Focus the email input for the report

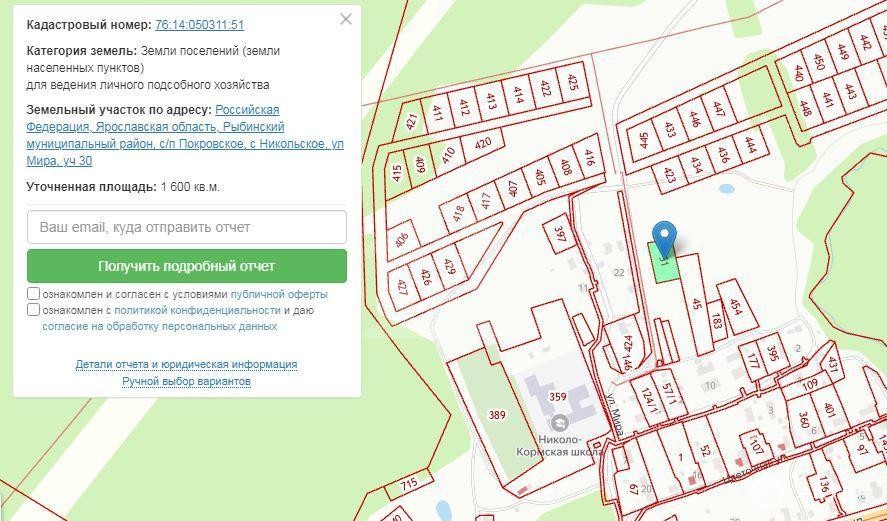187,227
